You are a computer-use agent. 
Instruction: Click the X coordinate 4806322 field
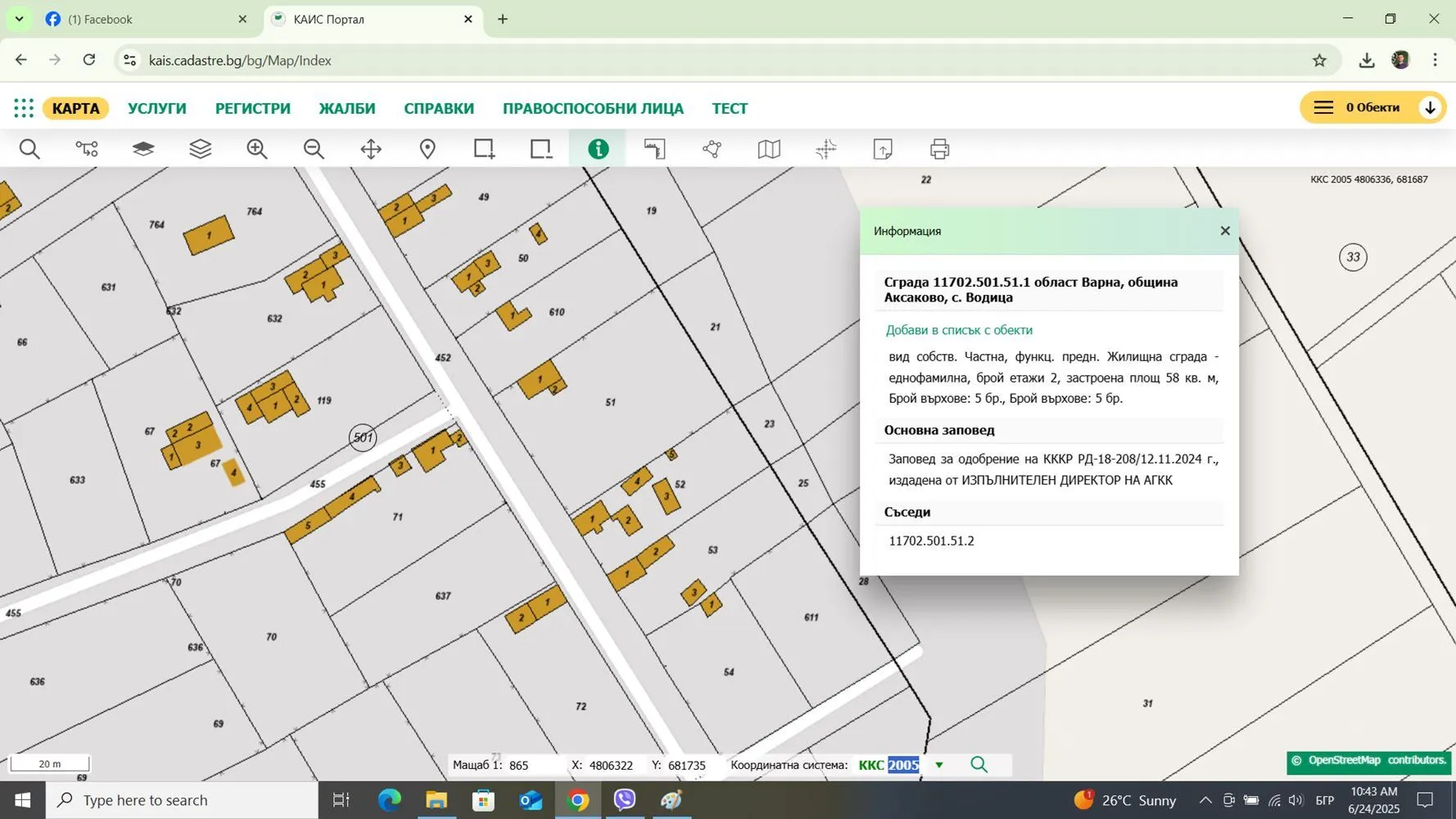coord(611,766)
